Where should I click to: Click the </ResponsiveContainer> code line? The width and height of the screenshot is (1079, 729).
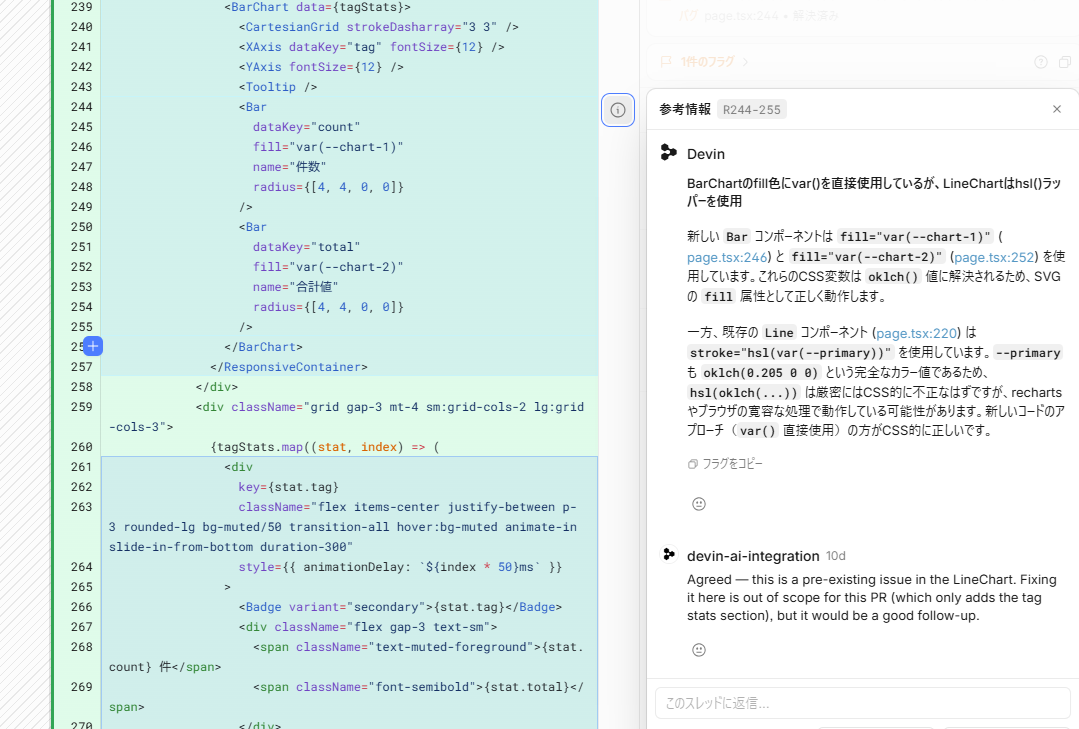[289, 367]
